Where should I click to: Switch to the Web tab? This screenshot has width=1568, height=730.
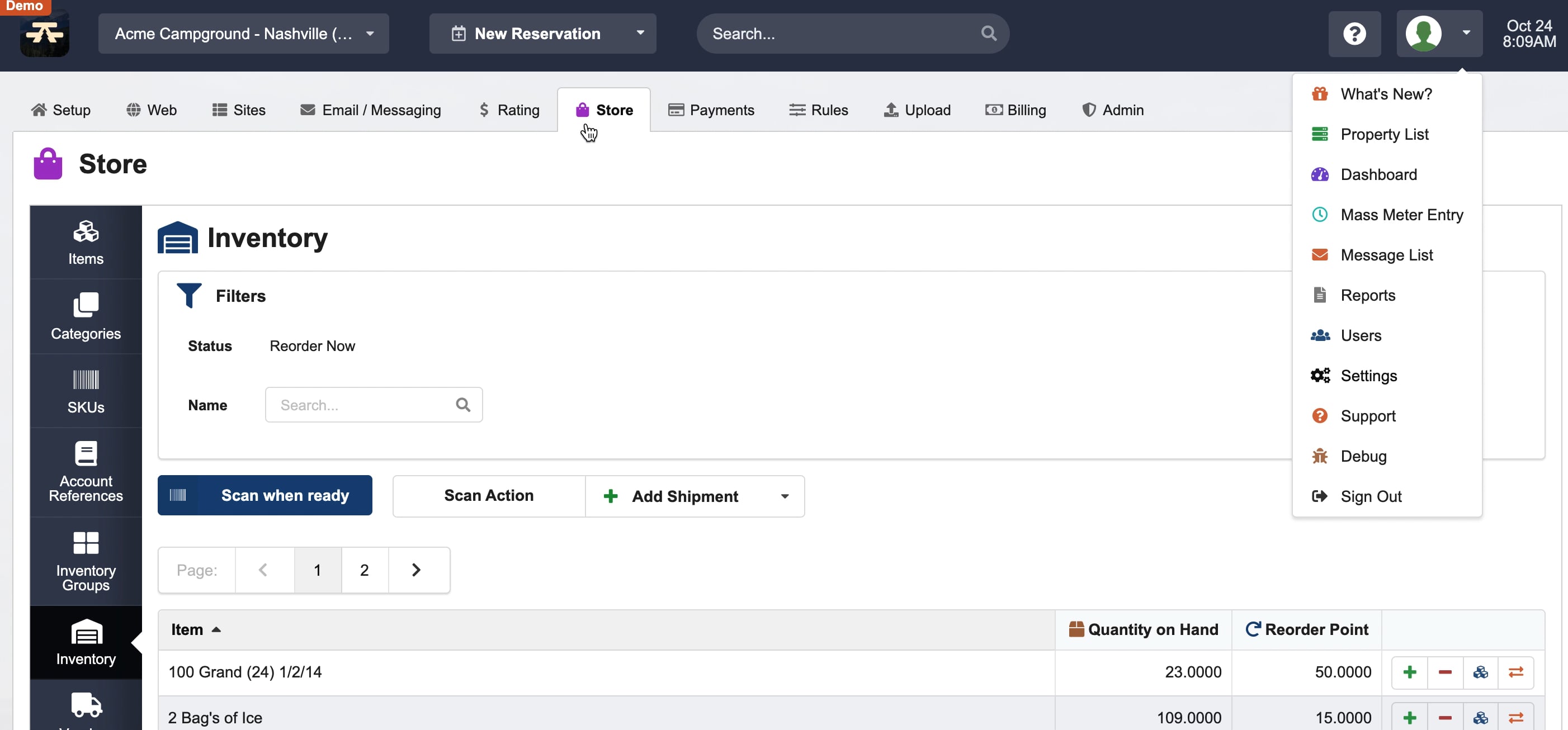click(x=152, y=110)
